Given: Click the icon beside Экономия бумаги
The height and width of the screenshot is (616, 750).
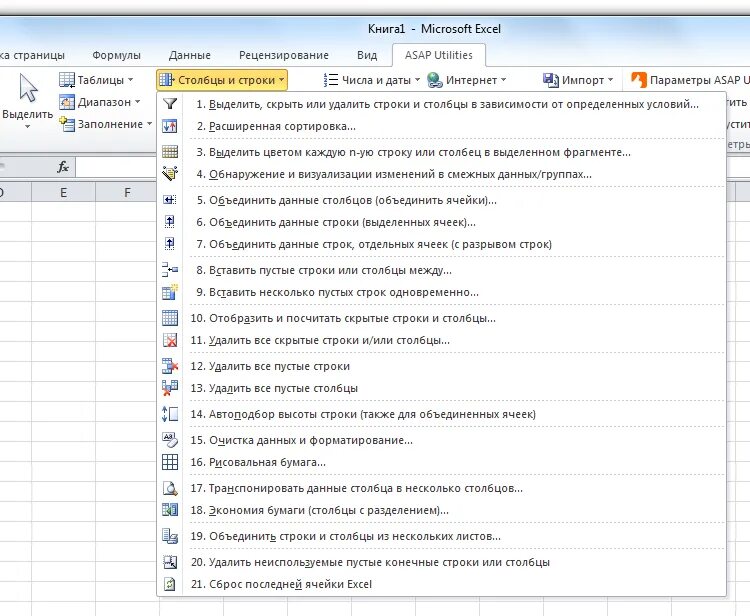Looking at the screenshot, I should point(170,510).
